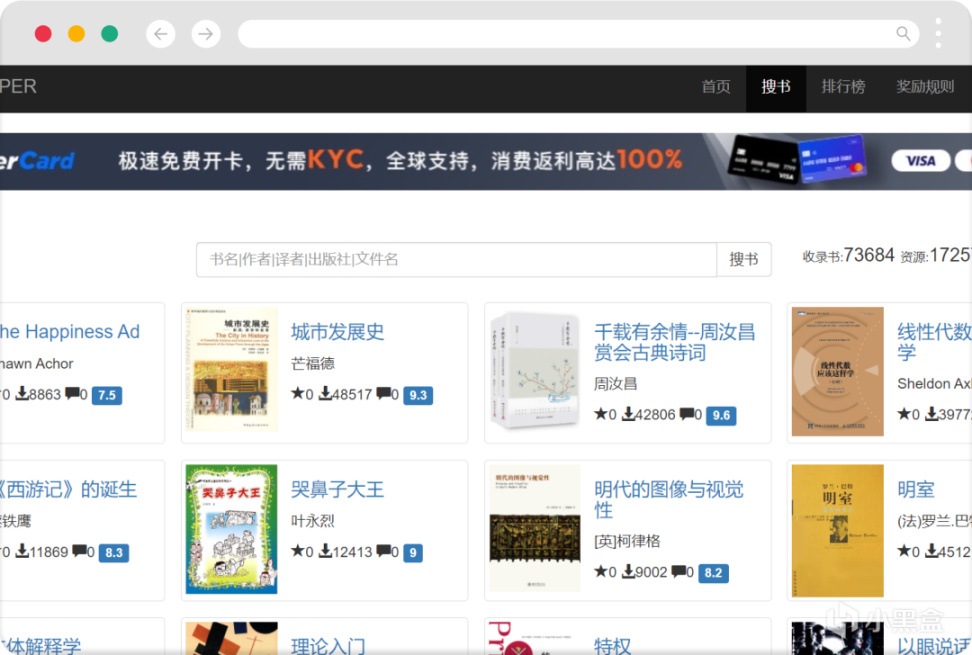Click the 明代的图像与视觉性 cover thumbnail
Screen dimensions: 972x655
pyautogui.click(x=534, y=528)
